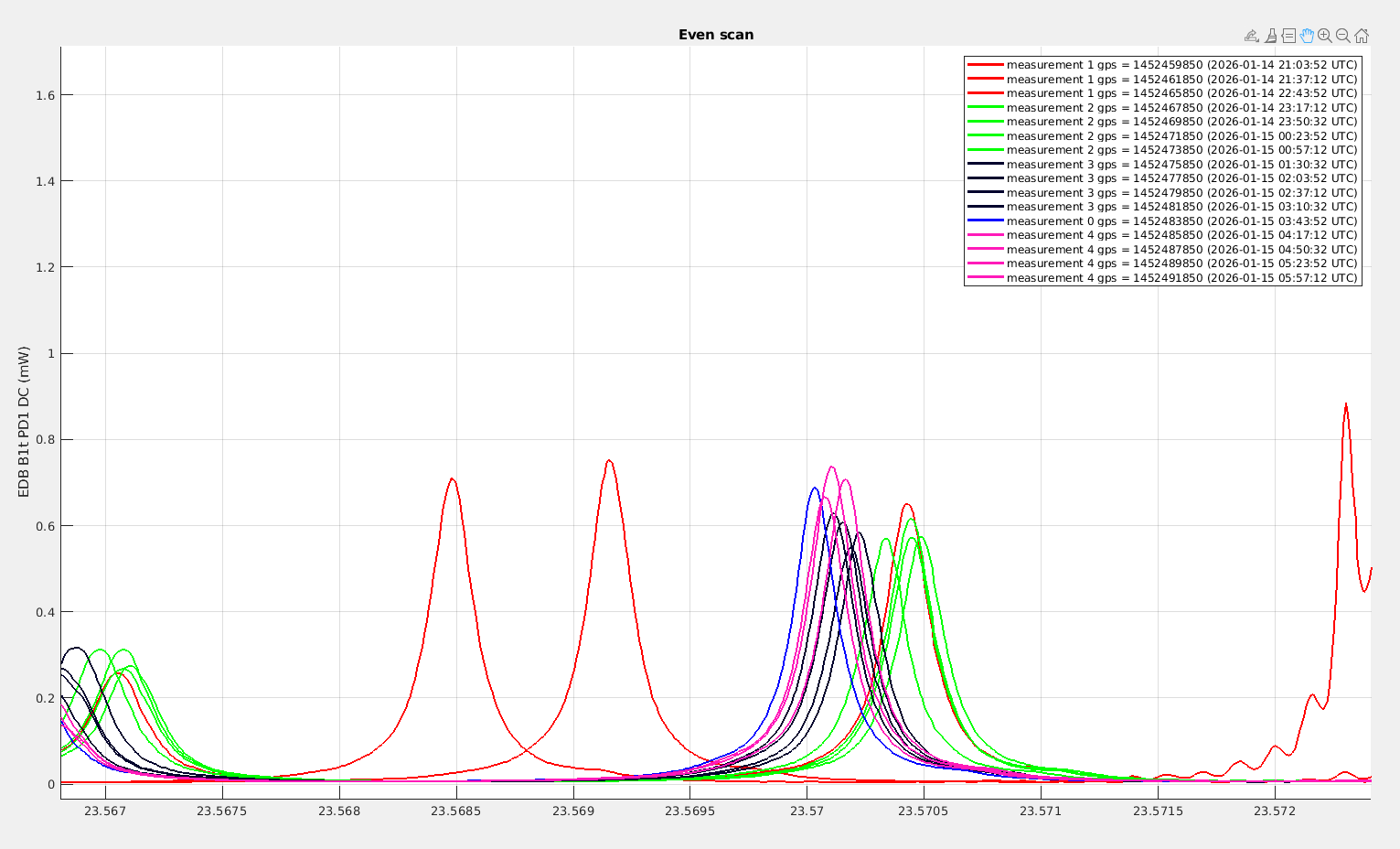Click black line swatch for gps 1452475850
The height and width of the screenshot is (849, 1400).
coord(986,165)
